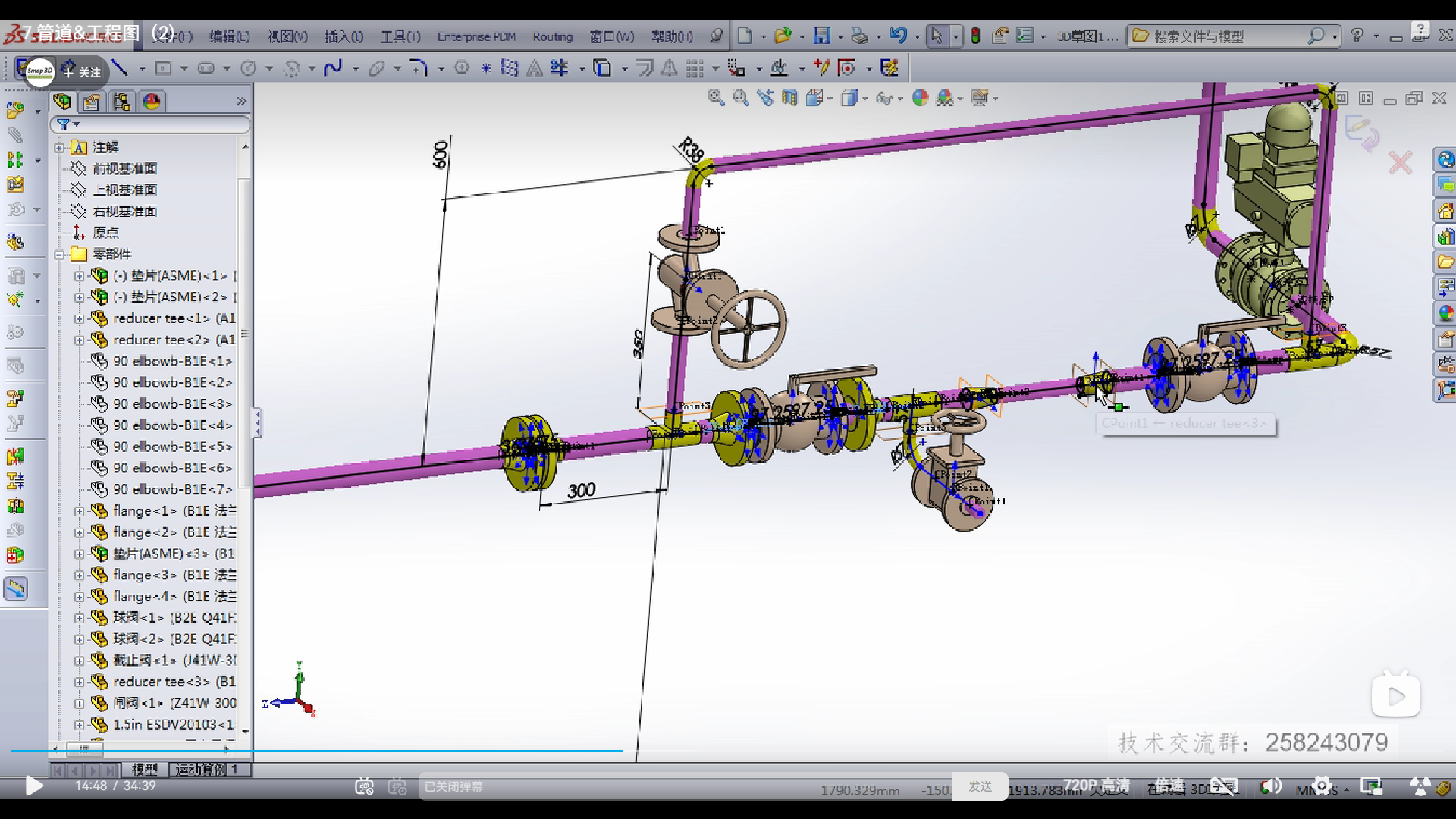The height and width of the screenshot is (819, 1456).
Task: Collapse the 零部件 folder node
Action: pos(59,255)
